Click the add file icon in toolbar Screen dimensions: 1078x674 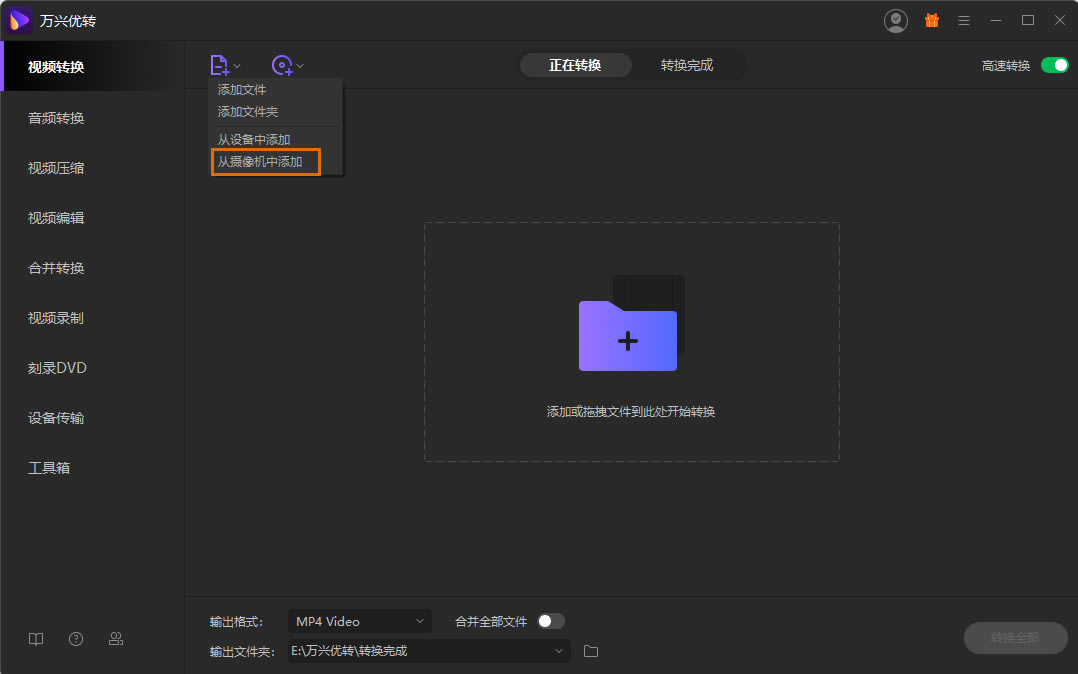pos(220,65)
